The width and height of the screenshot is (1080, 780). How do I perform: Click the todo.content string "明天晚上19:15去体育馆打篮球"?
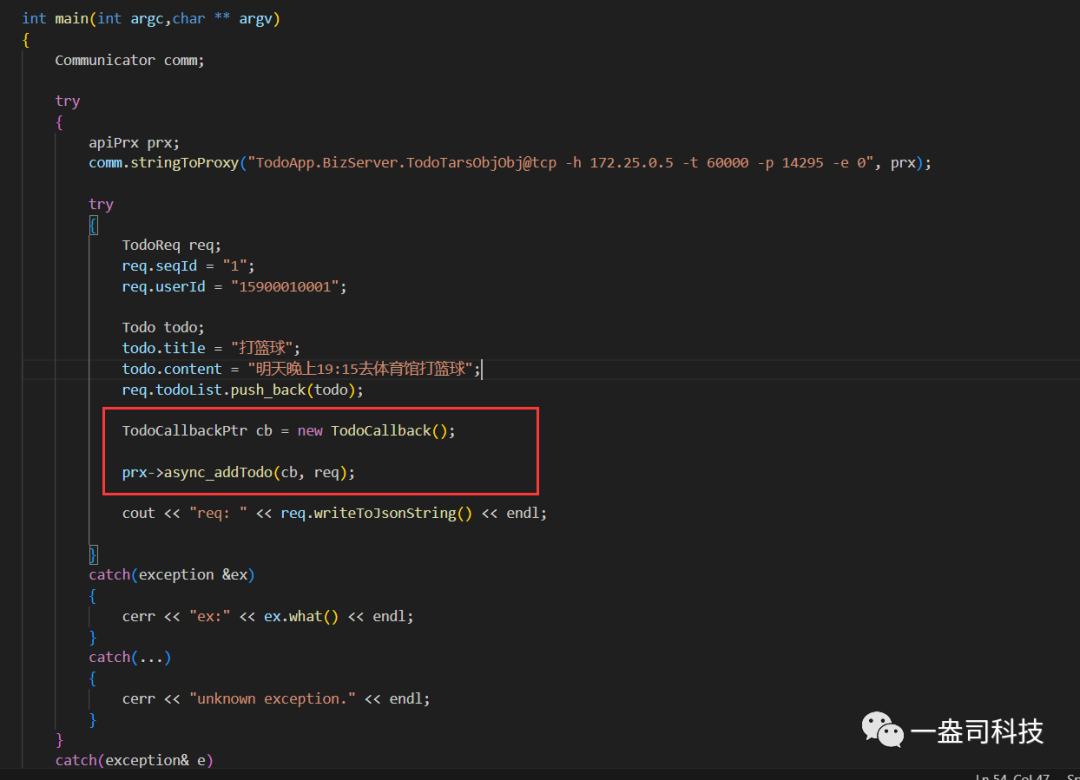coord(360,369)
